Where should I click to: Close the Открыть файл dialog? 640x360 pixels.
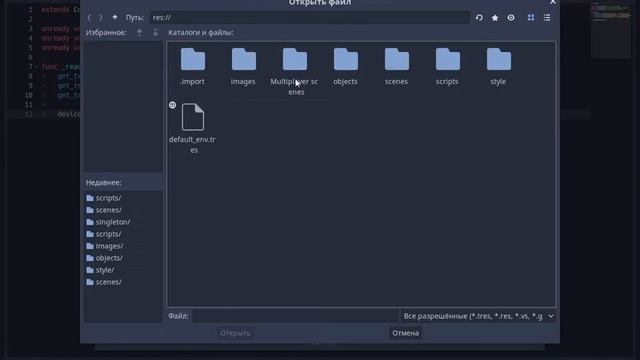pos(553,2)
